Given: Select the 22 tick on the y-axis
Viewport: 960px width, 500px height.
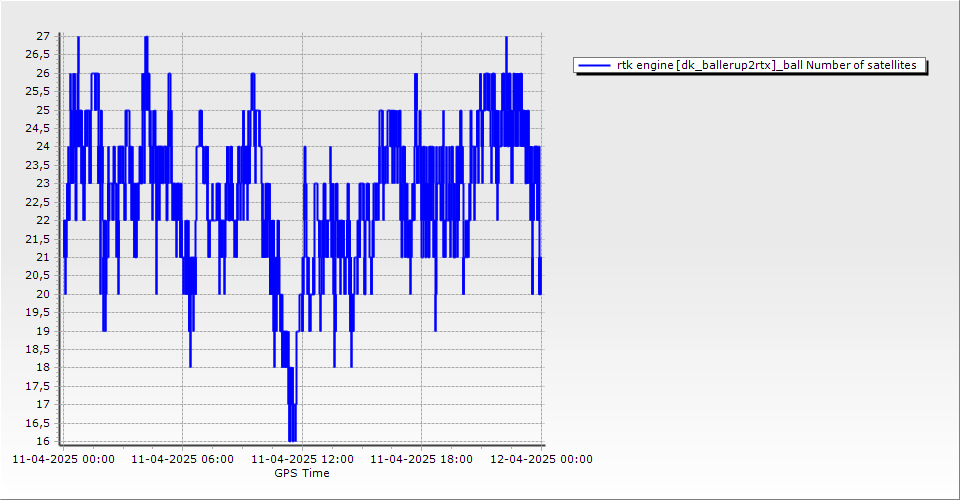Looking at the screenshot, I should tap(42, 220).
